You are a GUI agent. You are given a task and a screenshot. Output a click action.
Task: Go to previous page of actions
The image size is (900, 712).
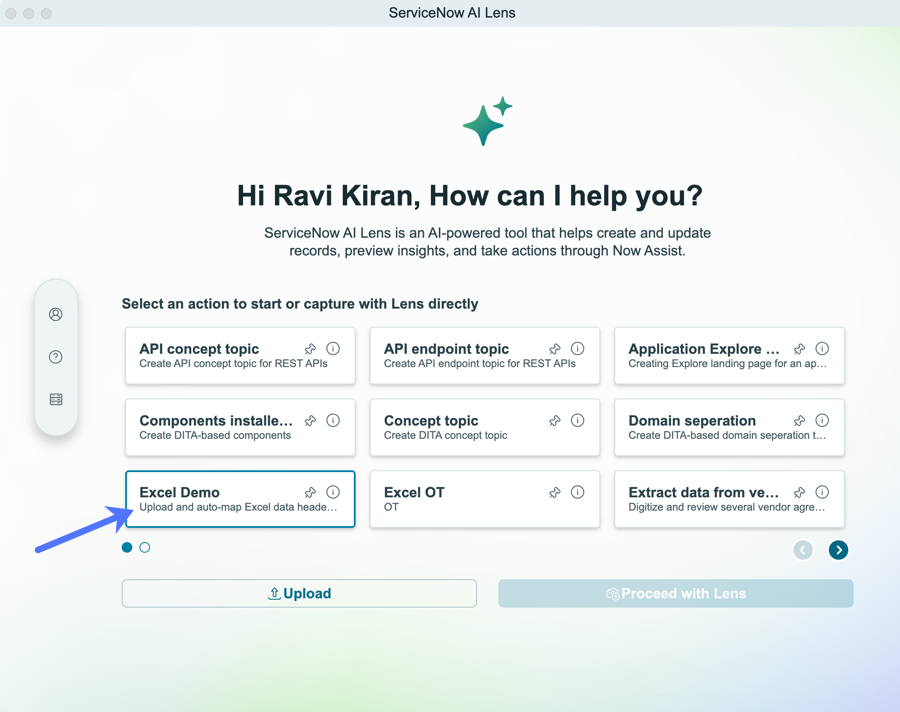(802, 550)
